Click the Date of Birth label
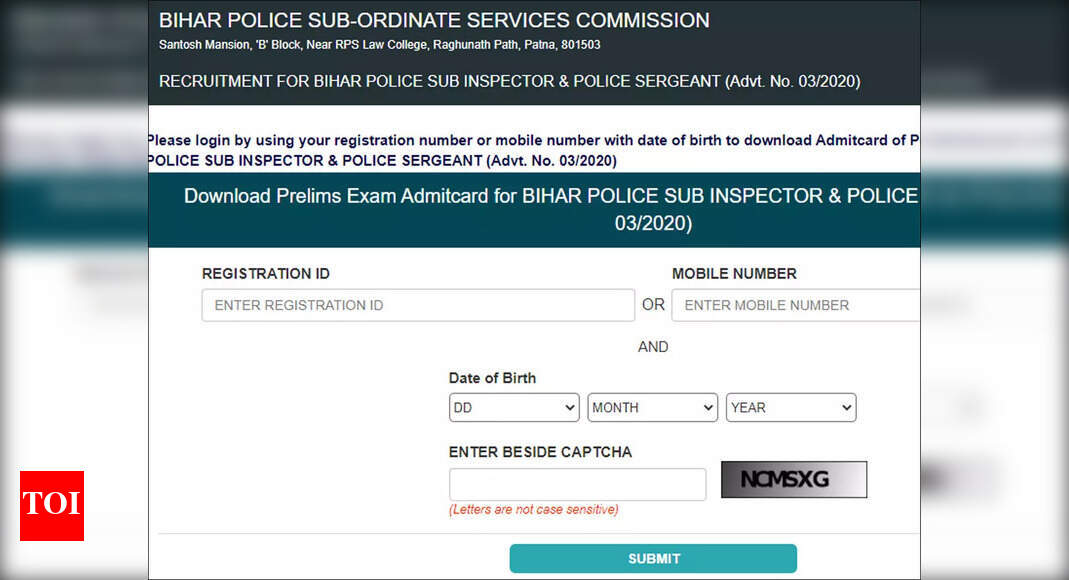This screenshot has width=1069, height=580. click(x=492, y=378)
